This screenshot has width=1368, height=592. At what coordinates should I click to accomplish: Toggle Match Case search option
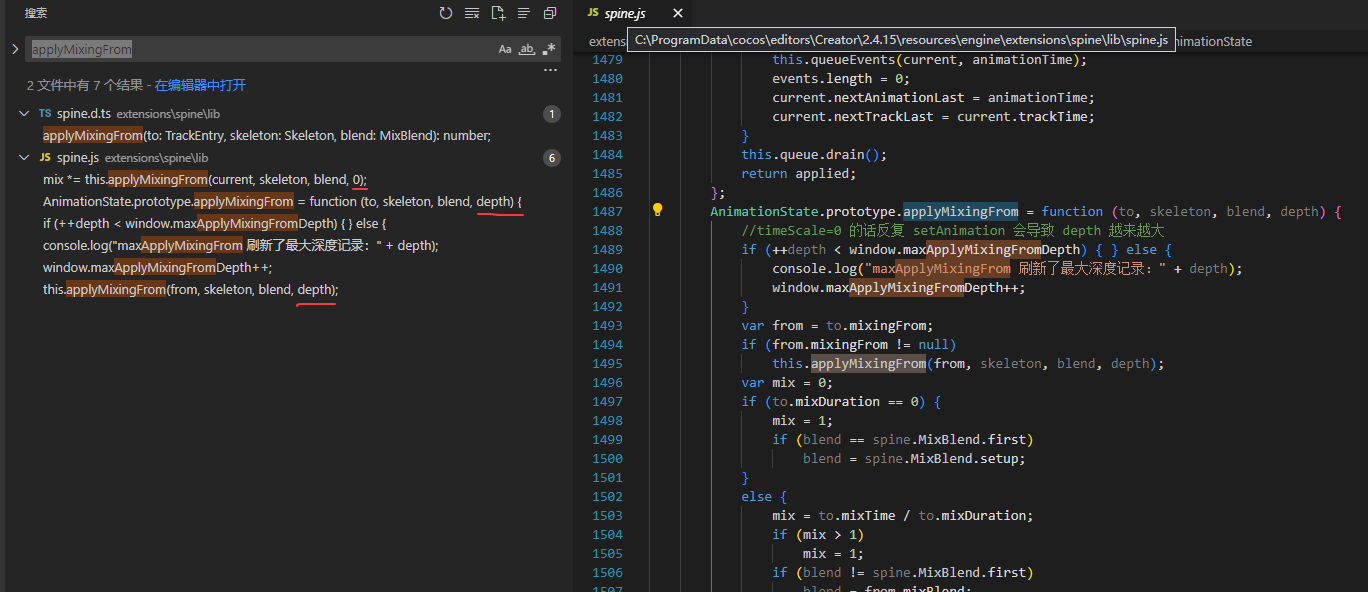tap(505, 49)
